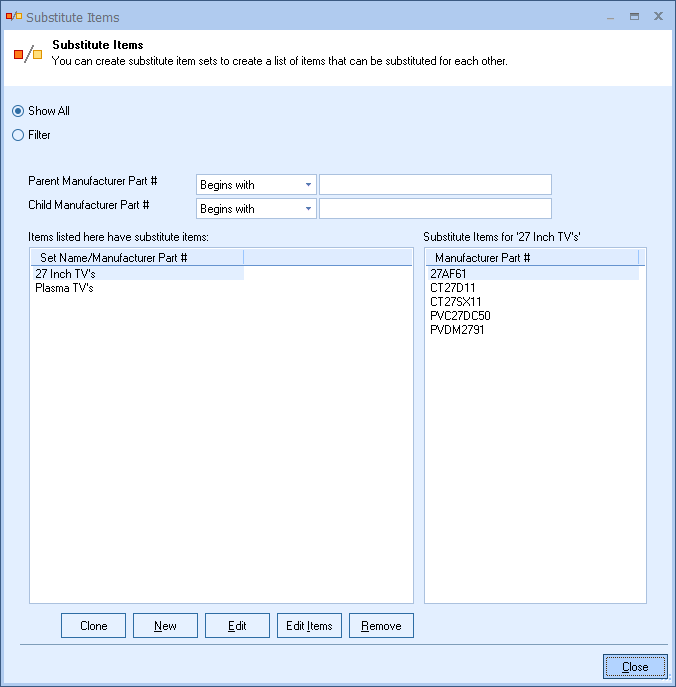
Task: Click the Parent Manufacturer Part # text field
Action: pyautogui.click(x=435, y=185)
